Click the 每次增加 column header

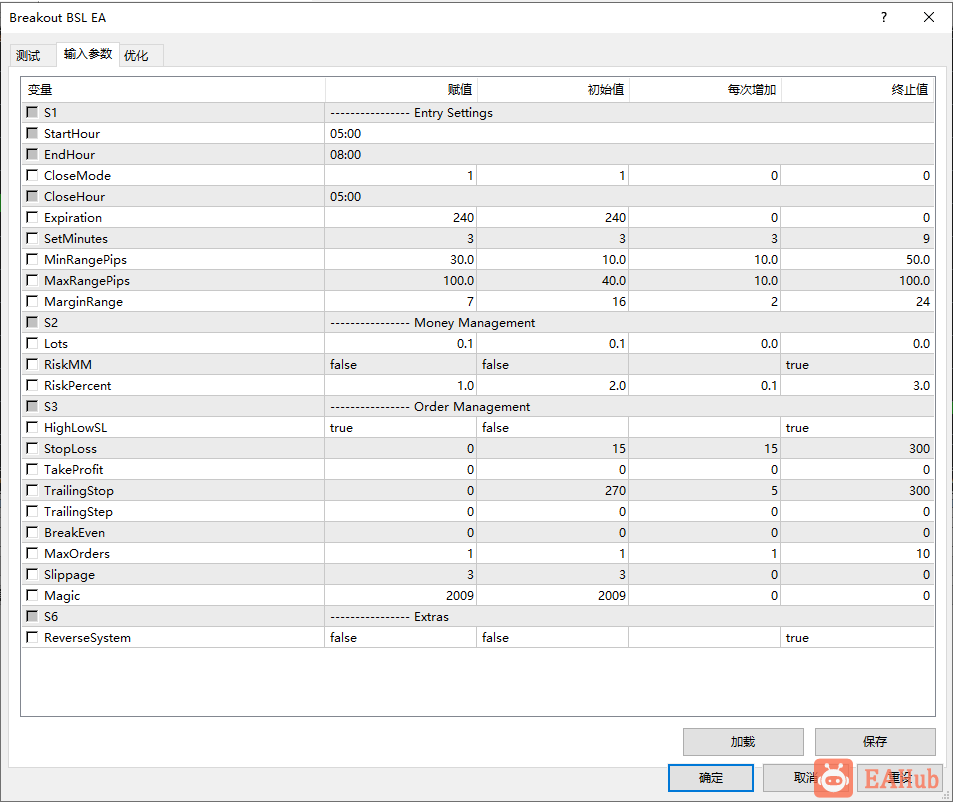point(705,90)
